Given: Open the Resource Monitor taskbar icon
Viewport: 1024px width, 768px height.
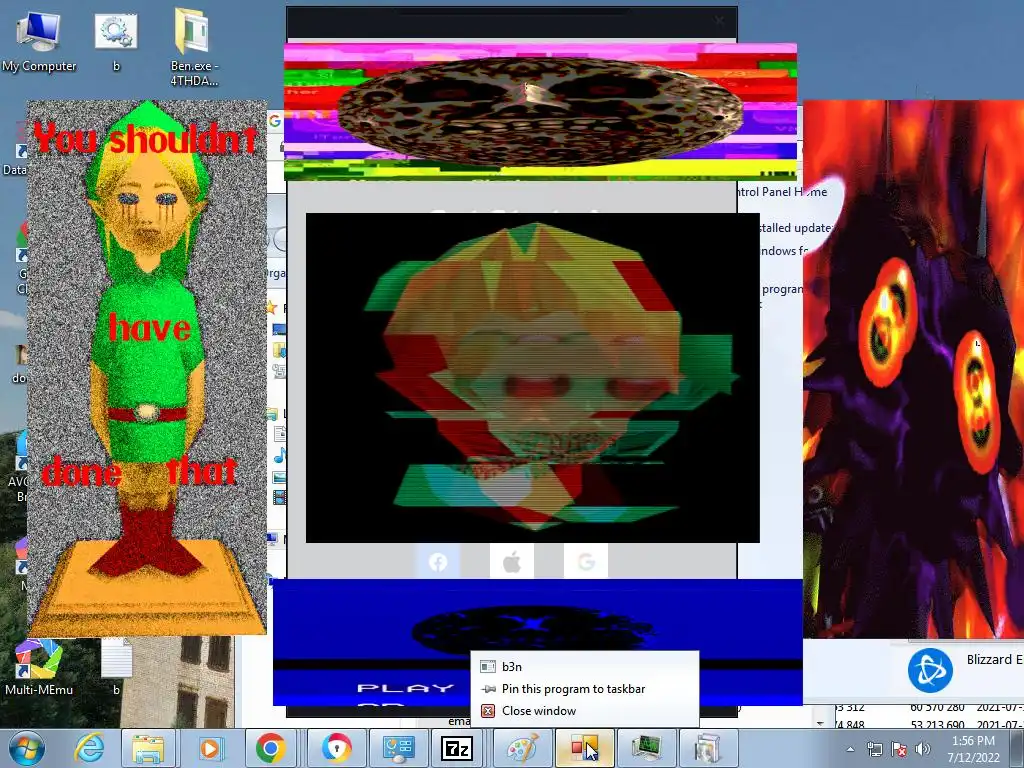Looking at the screenshot, I should (x=645, y=748).
